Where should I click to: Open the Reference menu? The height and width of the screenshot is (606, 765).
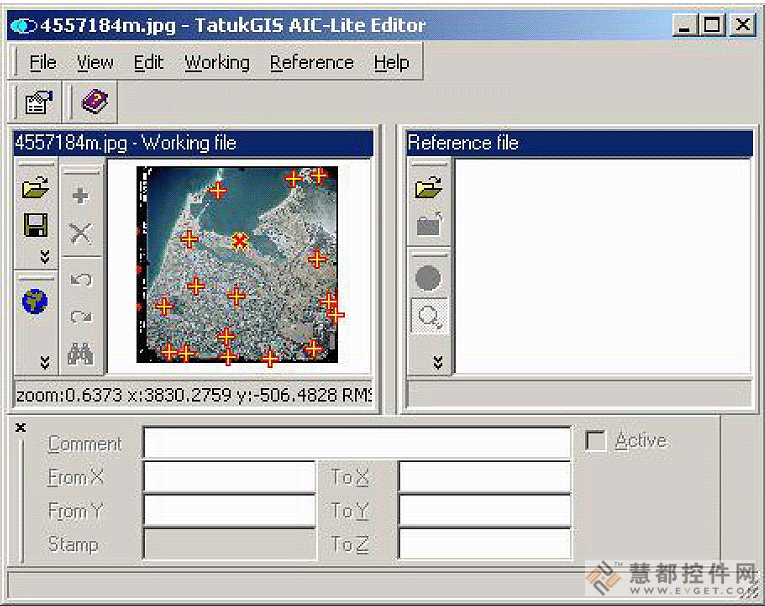[x=312, y=62]
